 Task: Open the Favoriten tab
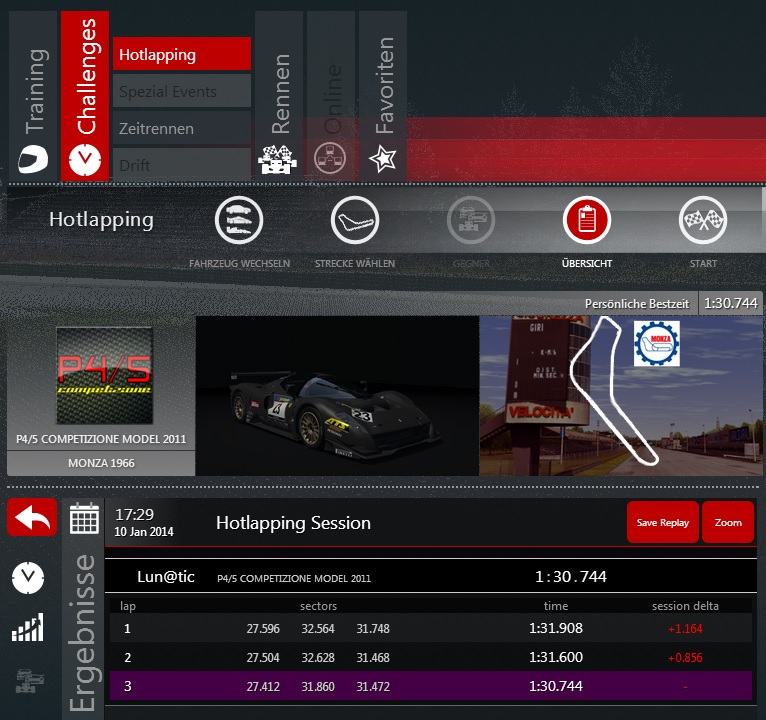coord(383,96)
